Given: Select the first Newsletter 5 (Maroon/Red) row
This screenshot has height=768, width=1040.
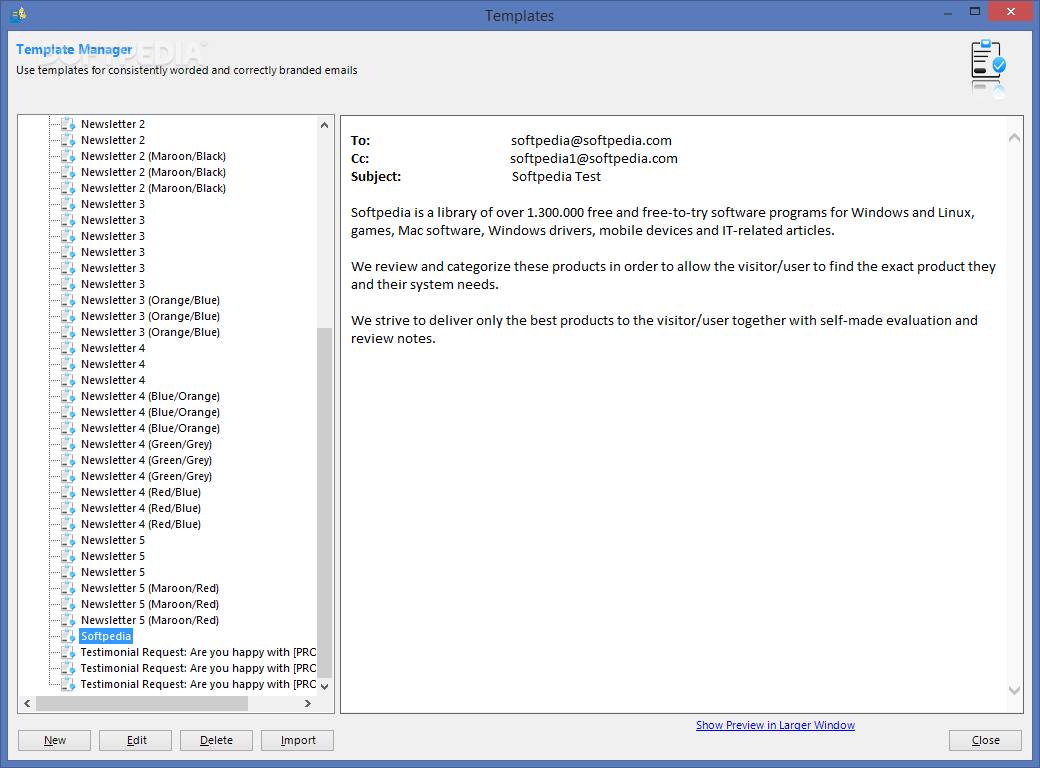Looking at the screenshot, I should pyautogui.click(x=150, y=588).
